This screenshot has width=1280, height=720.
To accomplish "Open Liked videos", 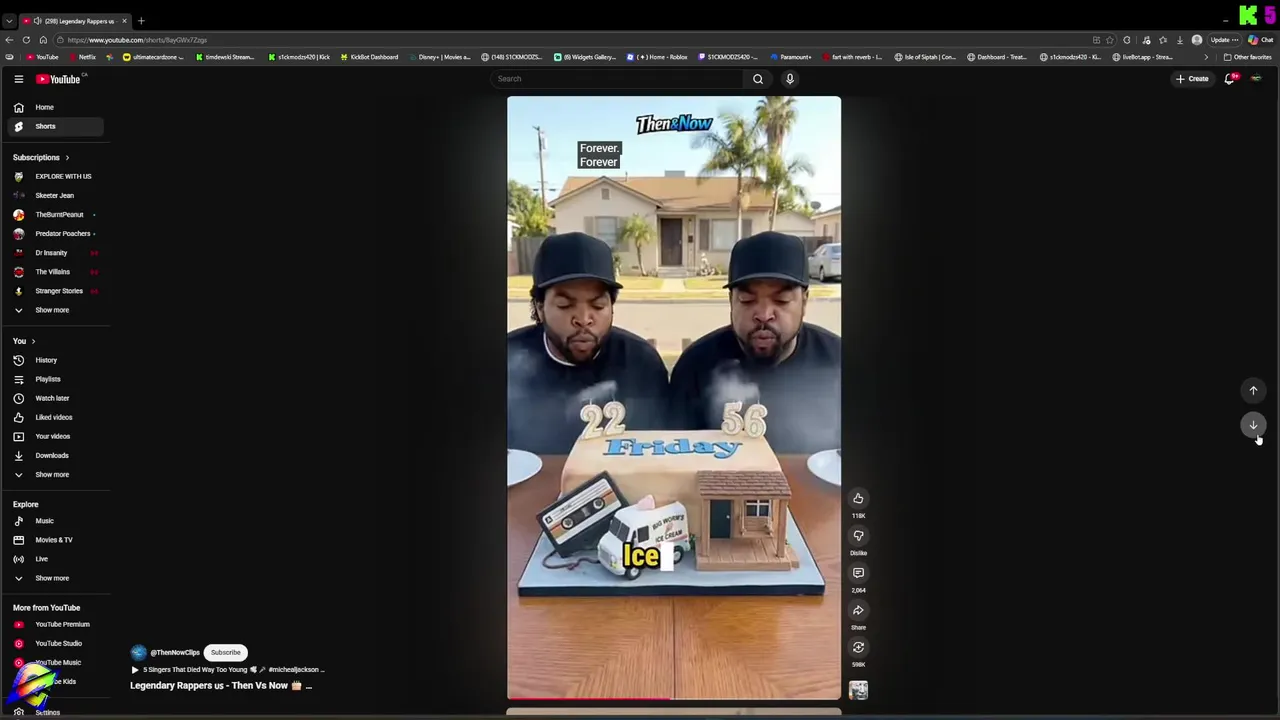I will tap(56, 417).
